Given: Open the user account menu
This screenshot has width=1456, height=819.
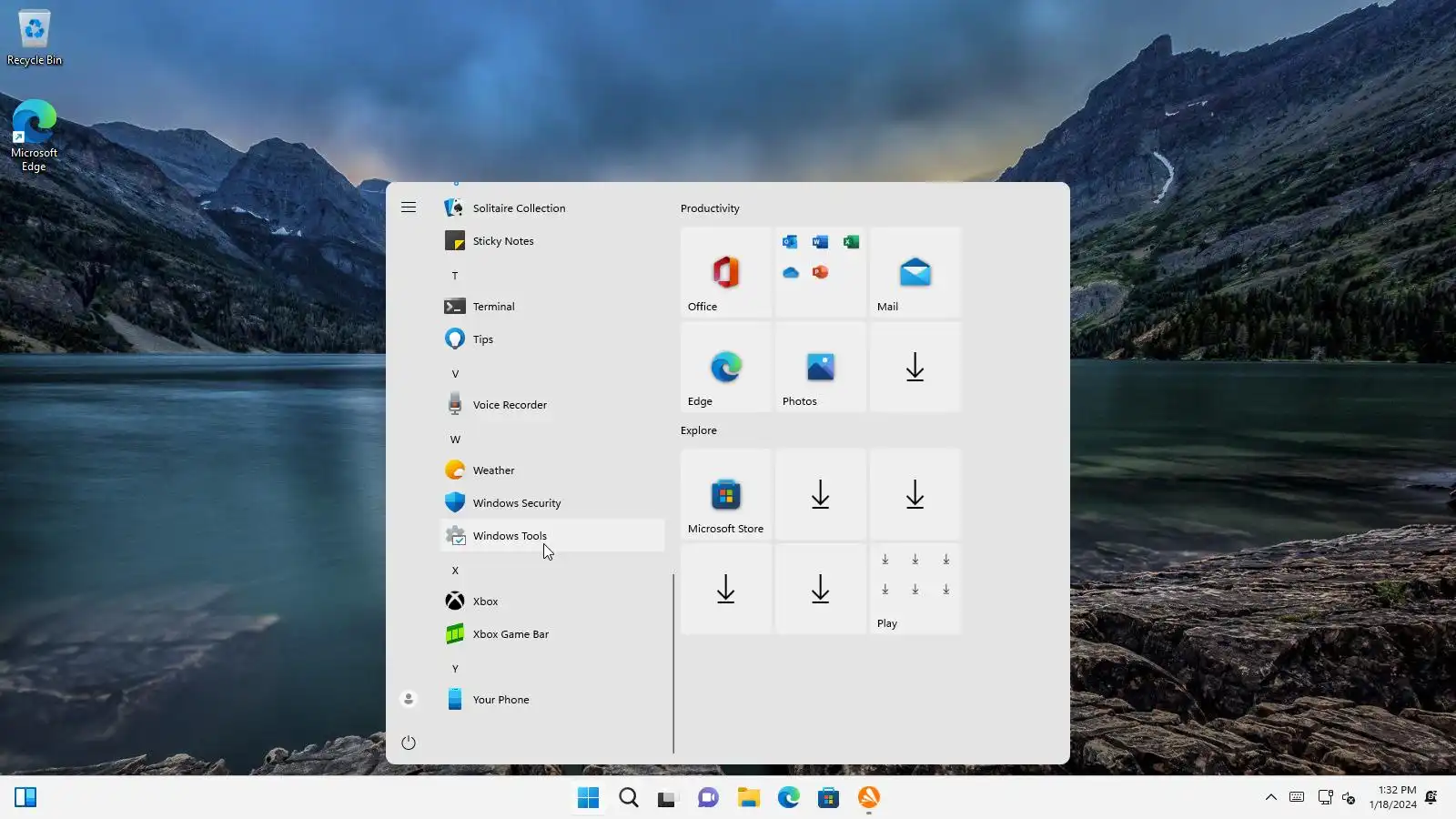Looking at the screenshot, I should [x=409, y=699].
